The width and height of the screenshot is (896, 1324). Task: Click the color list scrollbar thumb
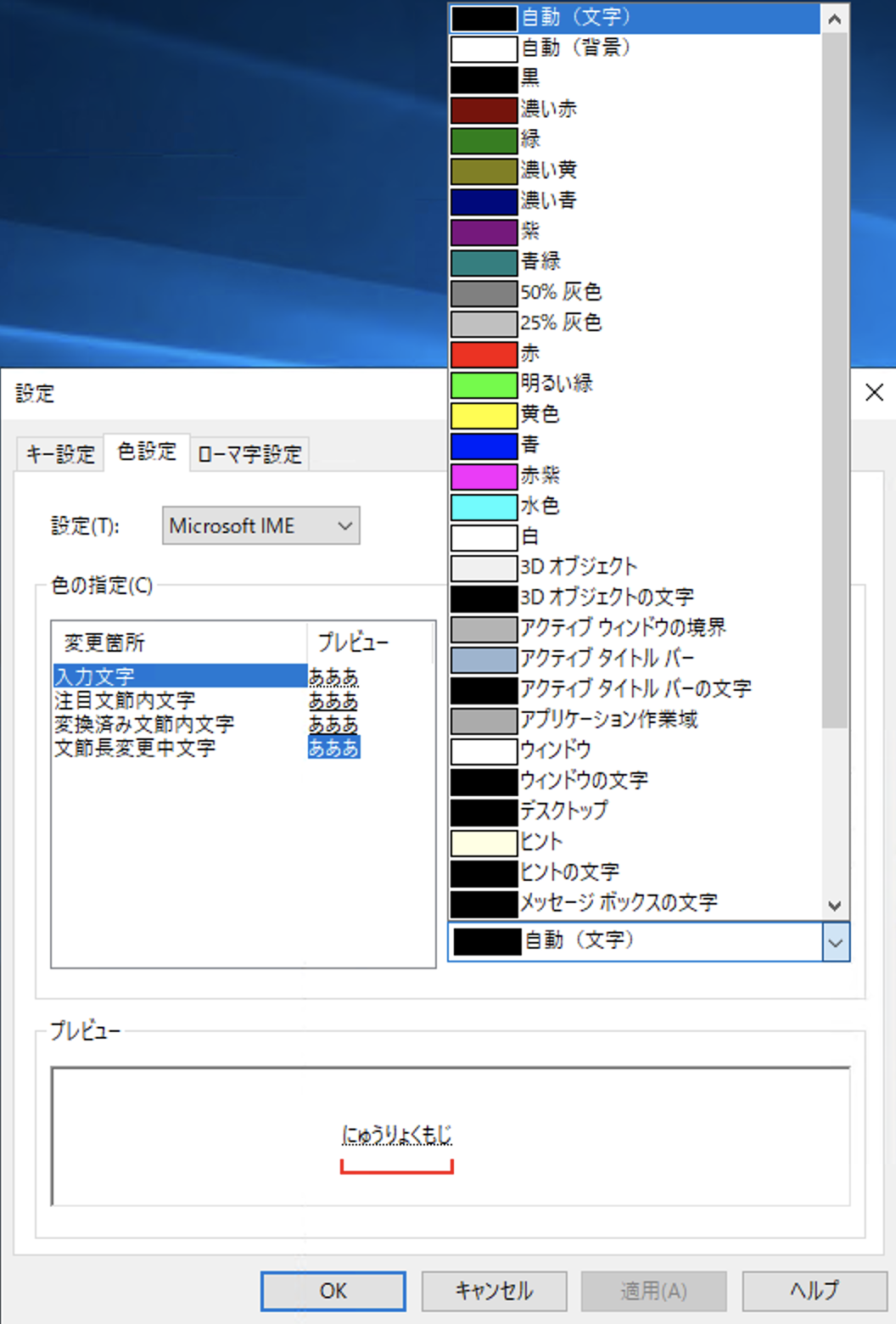click(x=835, y=380)
